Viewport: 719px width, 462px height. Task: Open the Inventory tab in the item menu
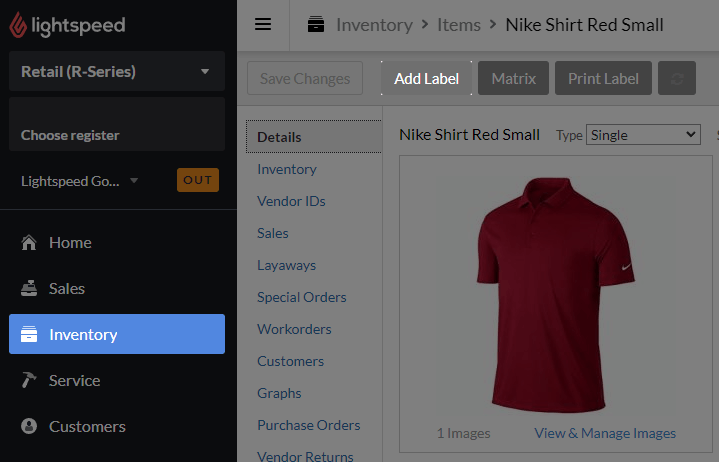click(287, 169)
